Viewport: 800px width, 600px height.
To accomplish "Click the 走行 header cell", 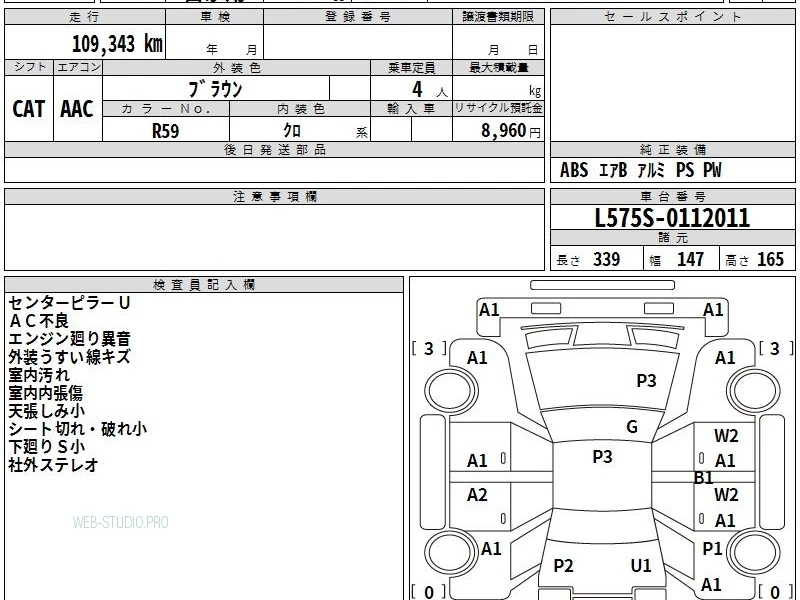I will coord(85,17).
